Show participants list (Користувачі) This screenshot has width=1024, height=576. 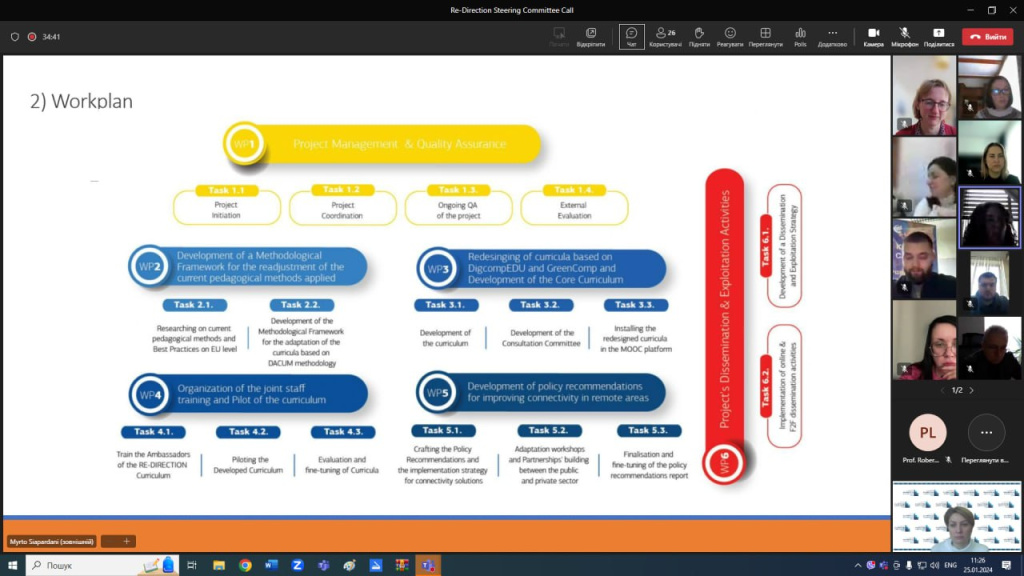click(x=665, y=37)
